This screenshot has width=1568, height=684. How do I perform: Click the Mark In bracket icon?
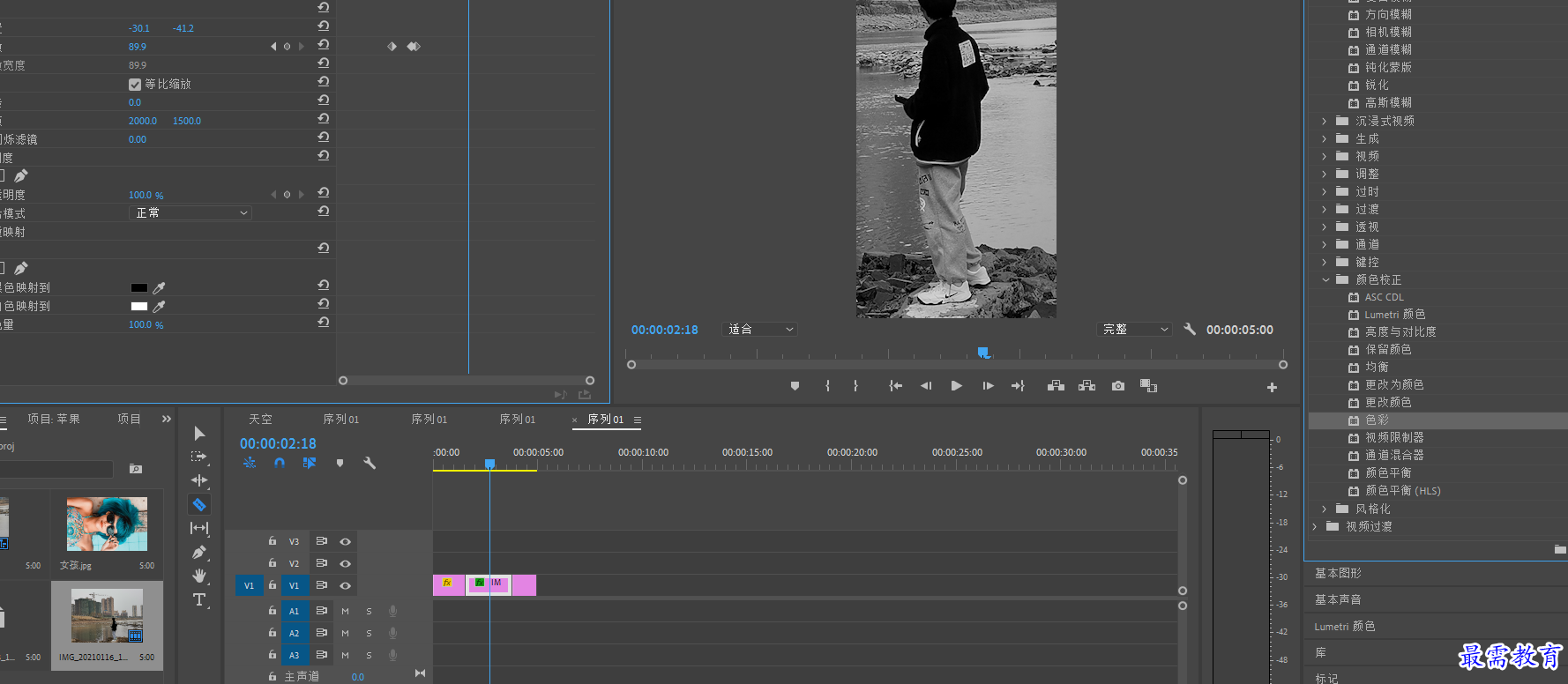[827, 386]
